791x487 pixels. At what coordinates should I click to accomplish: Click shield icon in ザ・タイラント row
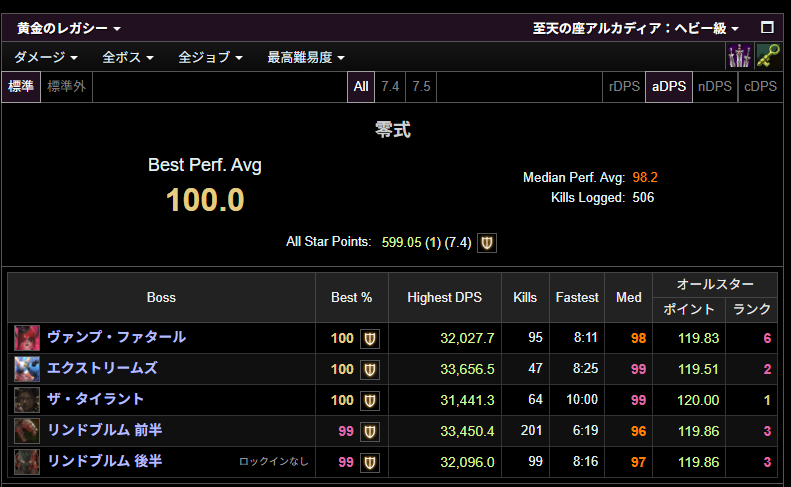[x=370, y=401]
